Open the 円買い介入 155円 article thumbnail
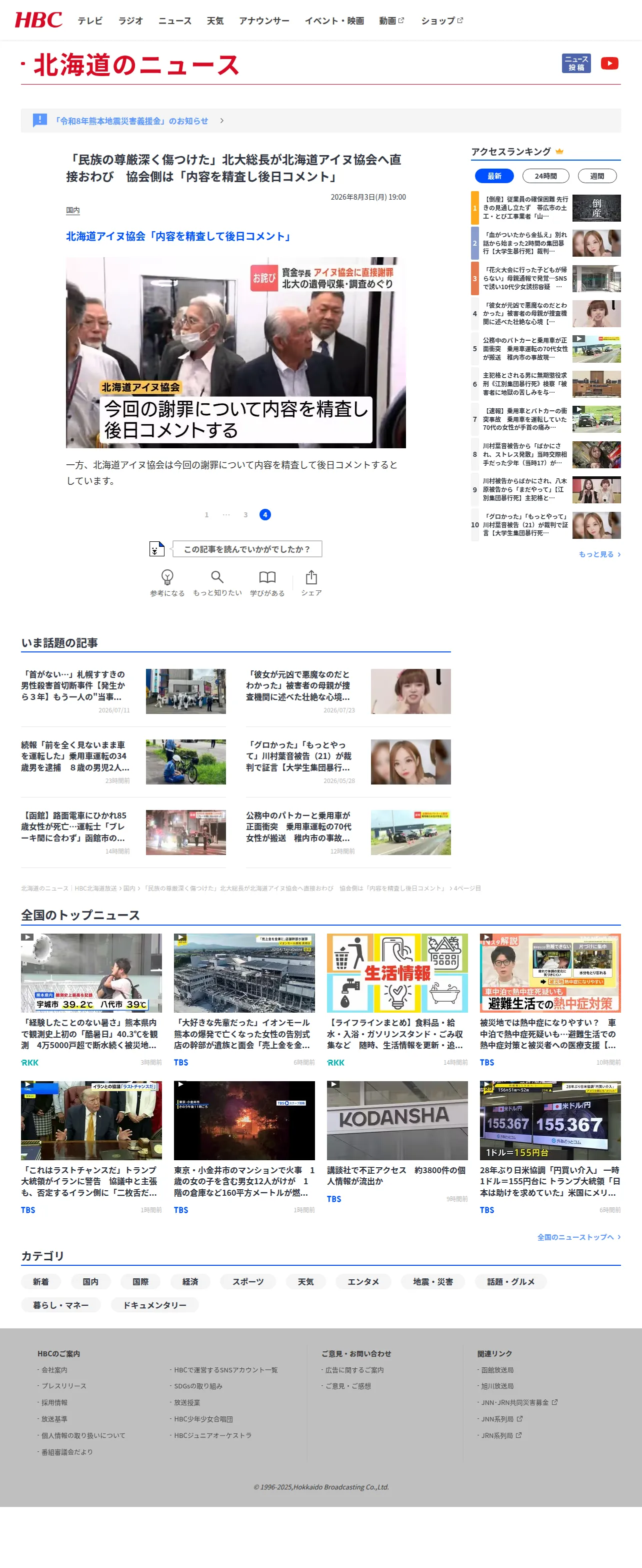The image size is (642, 1568). coord(550,1120)
